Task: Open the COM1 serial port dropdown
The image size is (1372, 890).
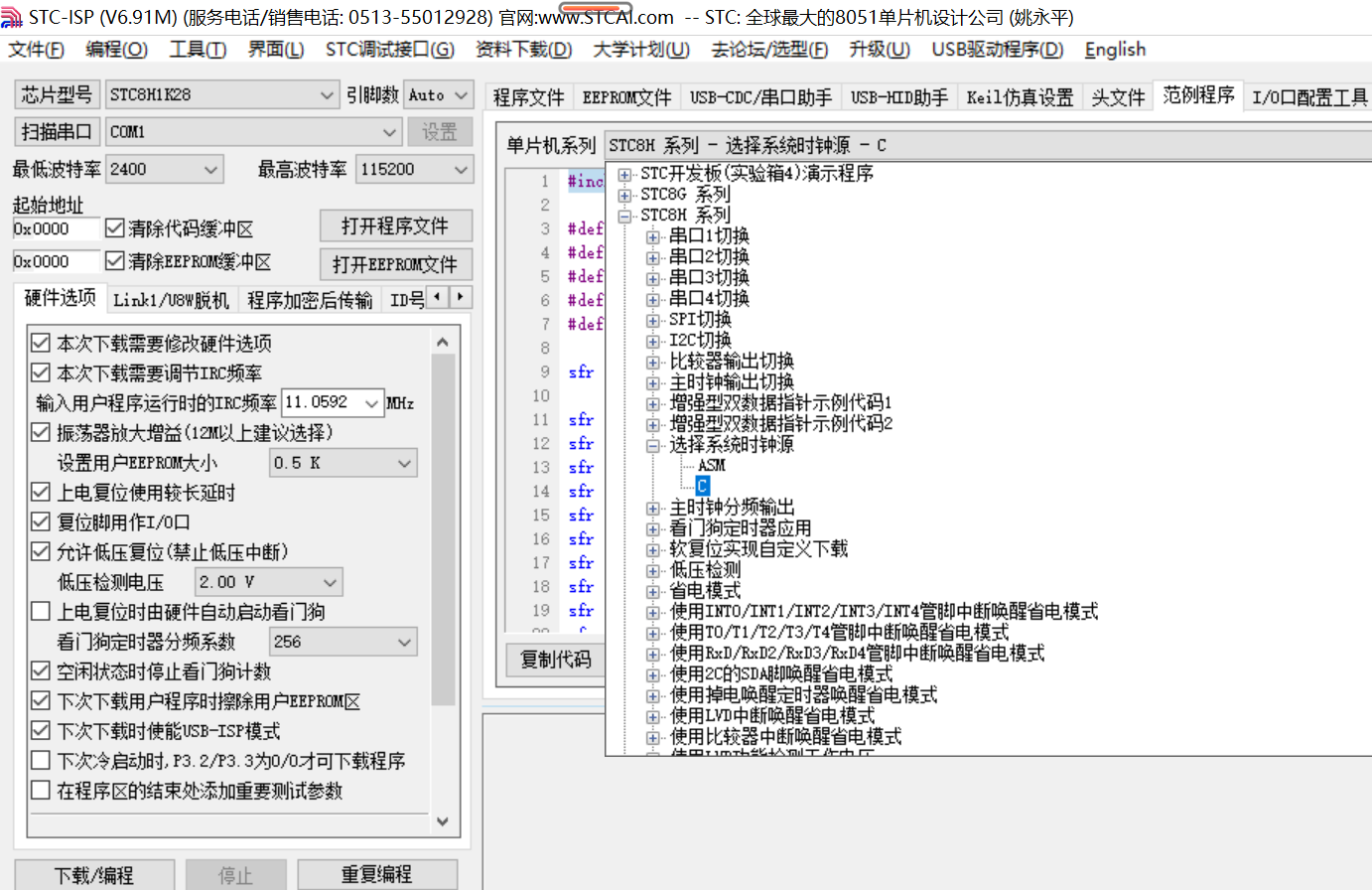Action: click(x=390, y=132)
